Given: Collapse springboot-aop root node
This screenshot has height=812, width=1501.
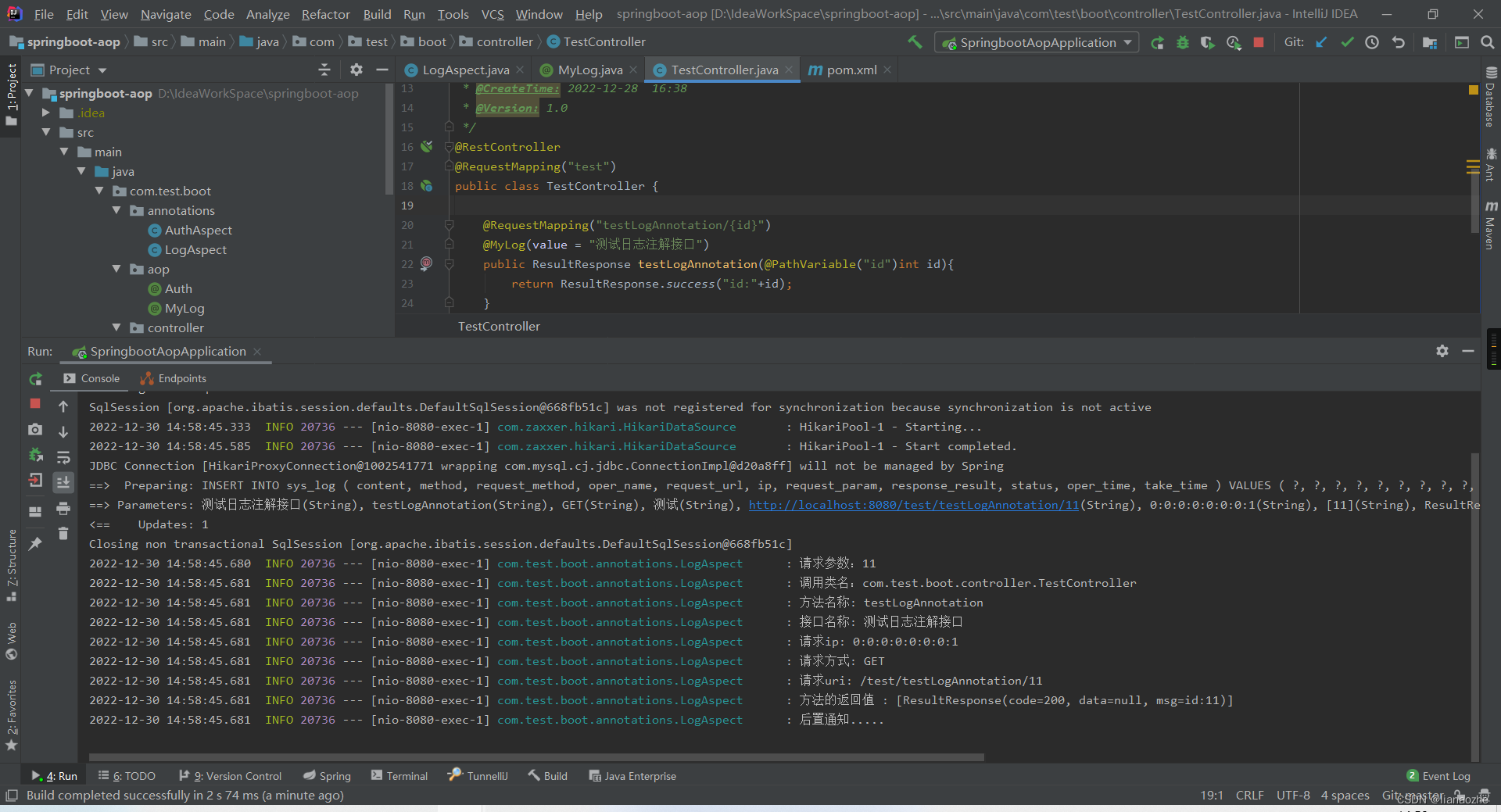Looking at the screenshot, I should [29, 93].
